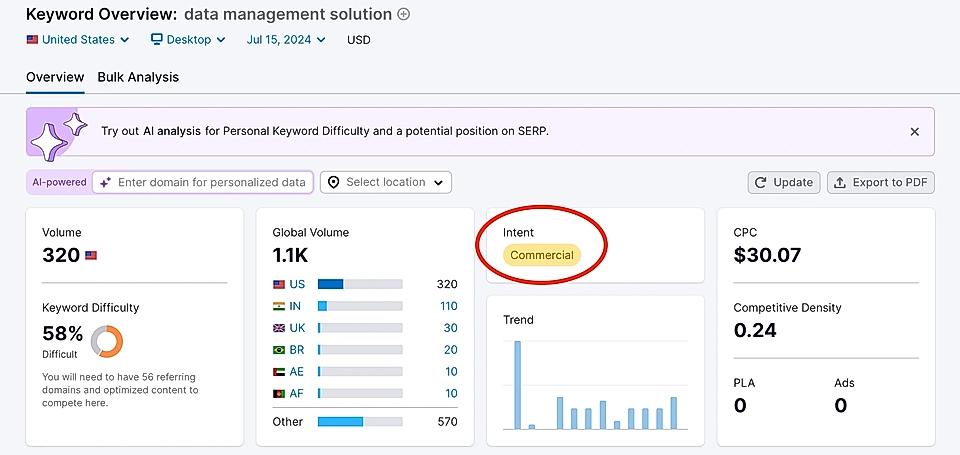Click the desktop monitor icon

coord(157,39)
